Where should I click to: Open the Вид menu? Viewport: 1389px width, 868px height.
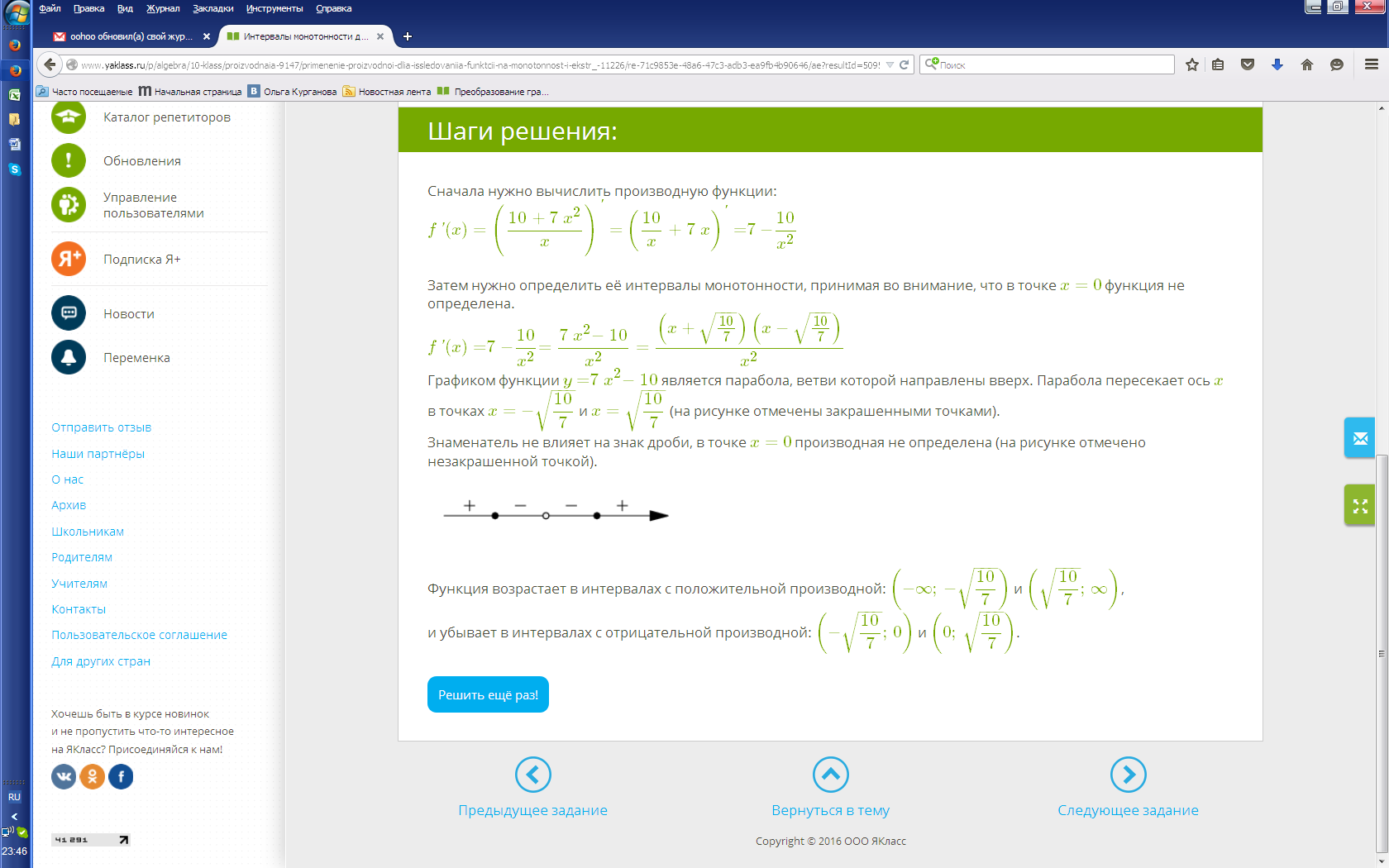[125, 8]
